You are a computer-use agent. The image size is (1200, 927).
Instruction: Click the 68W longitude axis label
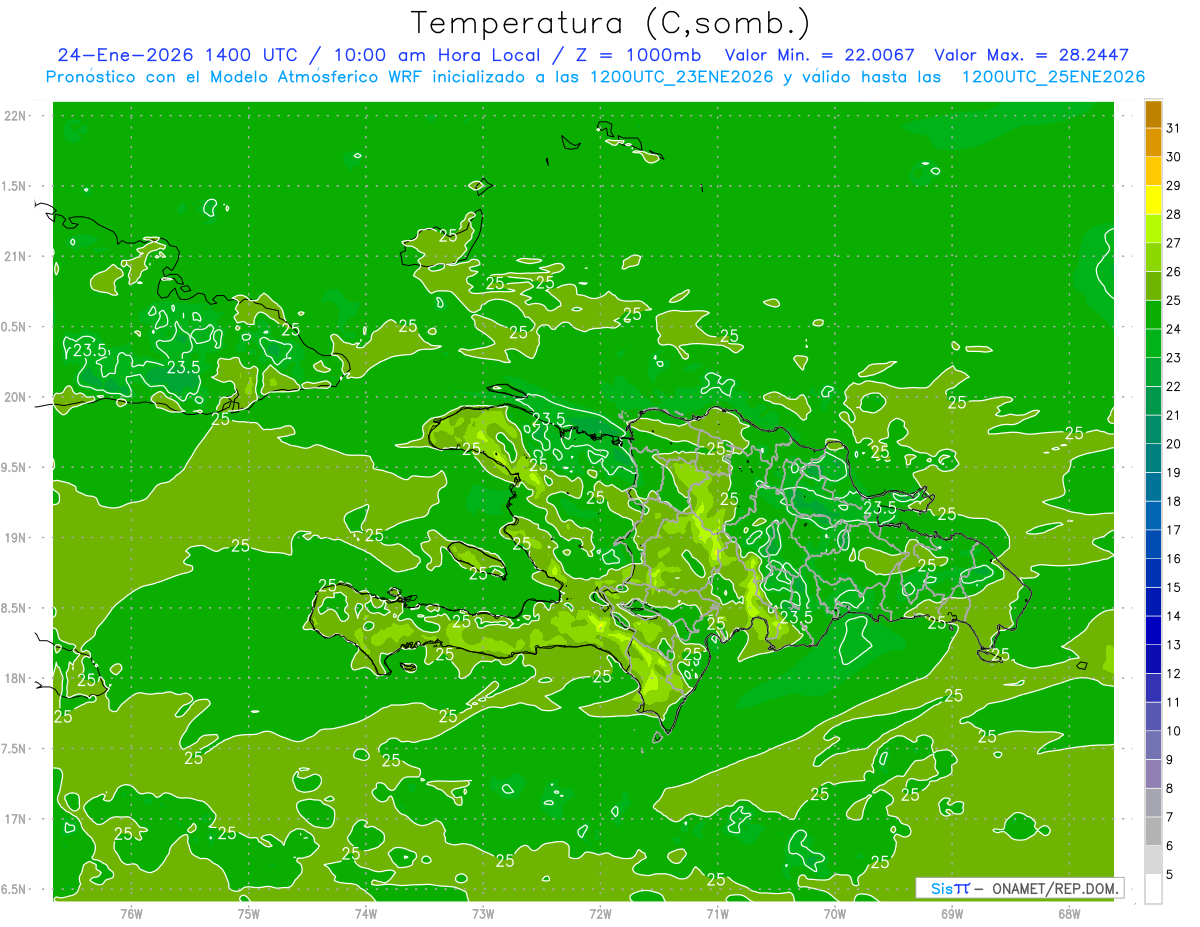1069,913
